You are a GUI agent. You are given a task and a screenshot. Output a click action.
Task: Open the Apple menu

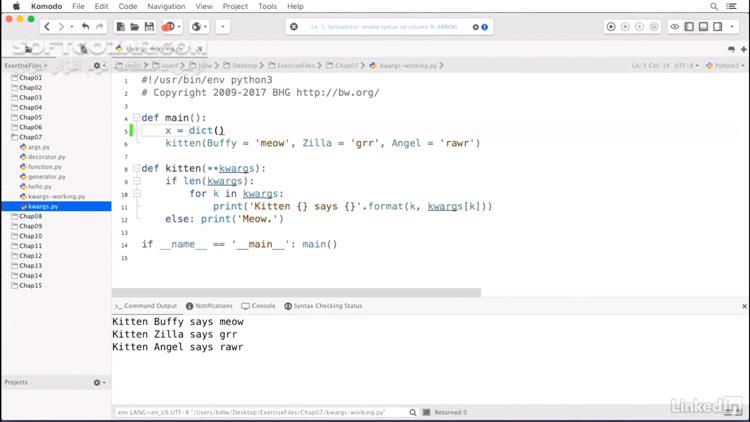point(16,6)
